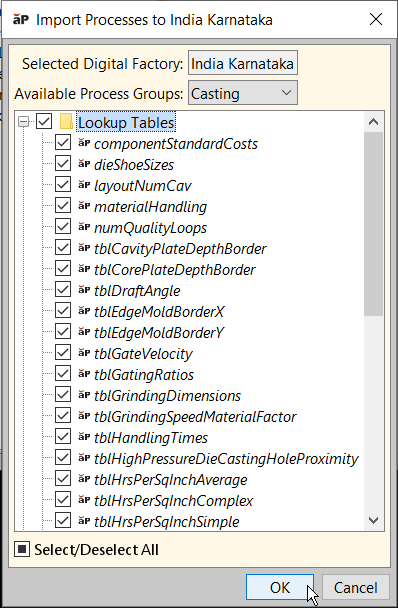Click the aP icon beside tblGrindingSpeedMaterialFactor
This screenshot has width=398, height=608.
tap(84, 415)
